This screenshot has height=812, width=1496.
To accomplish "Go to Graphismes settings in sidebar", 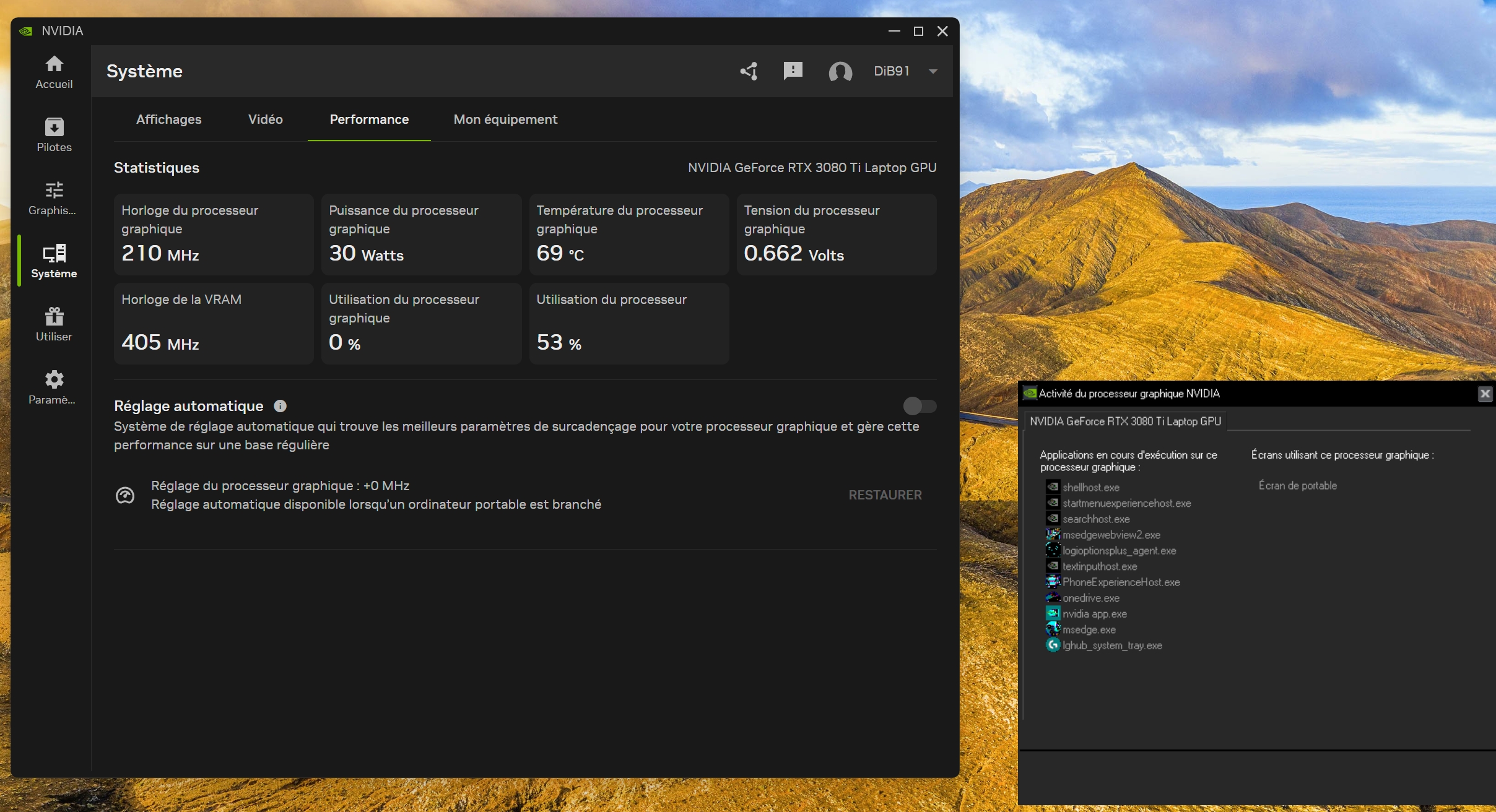I will 54,198.
